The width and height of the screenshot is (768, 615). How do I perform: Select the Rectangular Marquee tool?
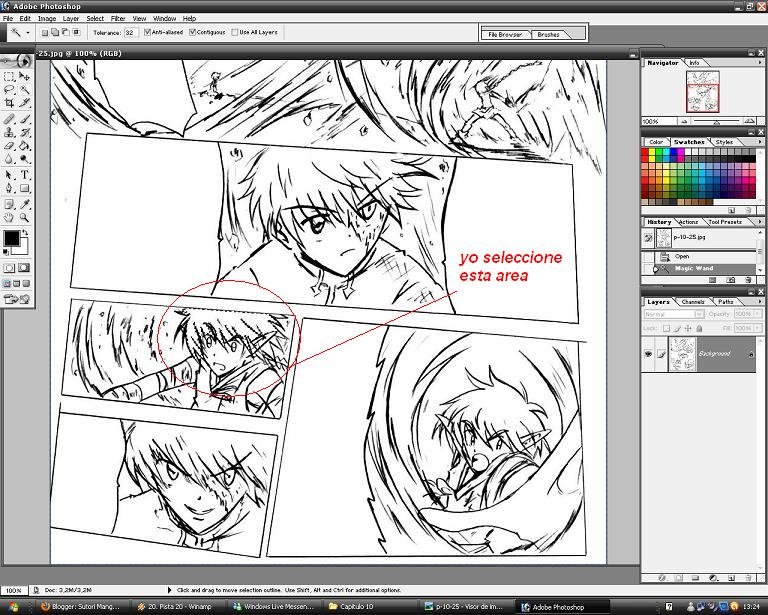click(x=9, y=75)
